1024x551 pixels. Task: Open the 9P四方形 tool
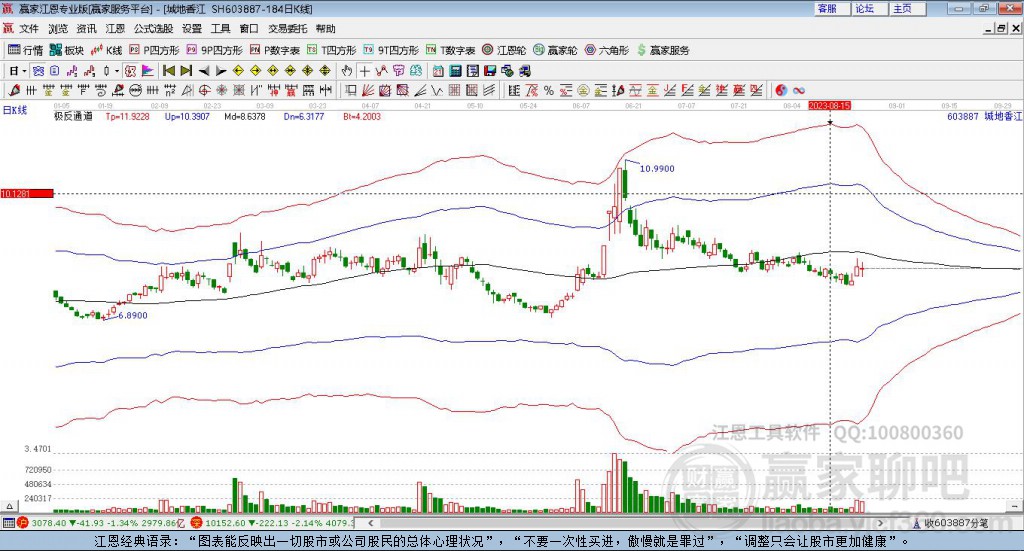pyautogui.click(x=214, y=50)
